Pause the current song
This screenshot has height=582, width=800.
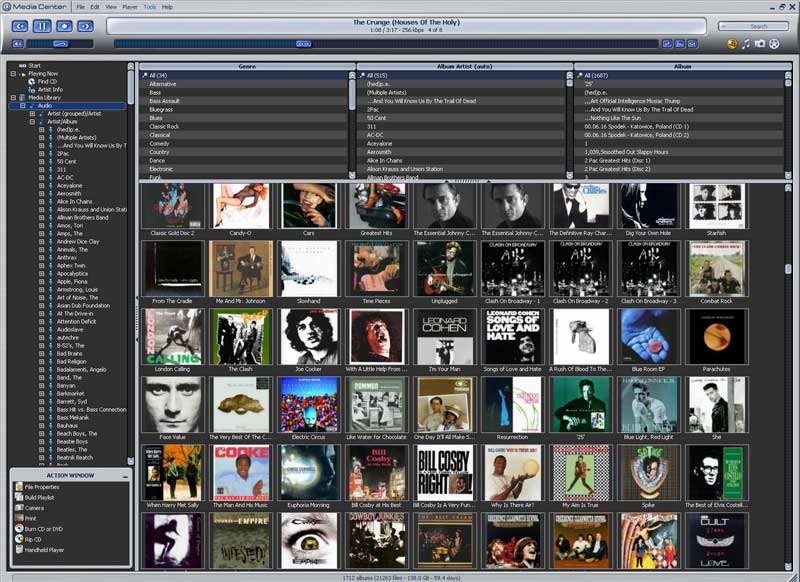[42, 26]
